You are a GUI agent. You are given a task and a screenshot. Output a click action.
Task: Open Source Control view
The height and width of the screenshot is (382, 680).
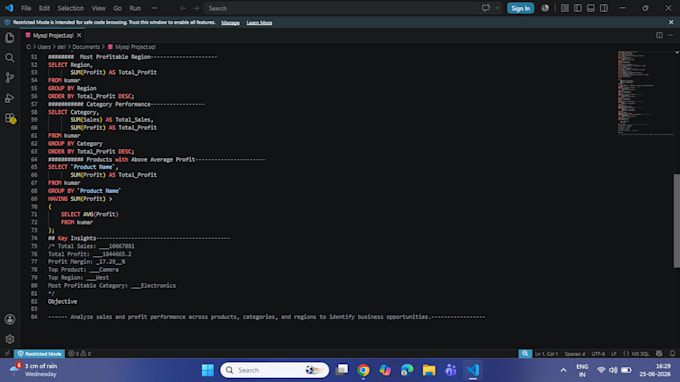click(x=10, y=78)
